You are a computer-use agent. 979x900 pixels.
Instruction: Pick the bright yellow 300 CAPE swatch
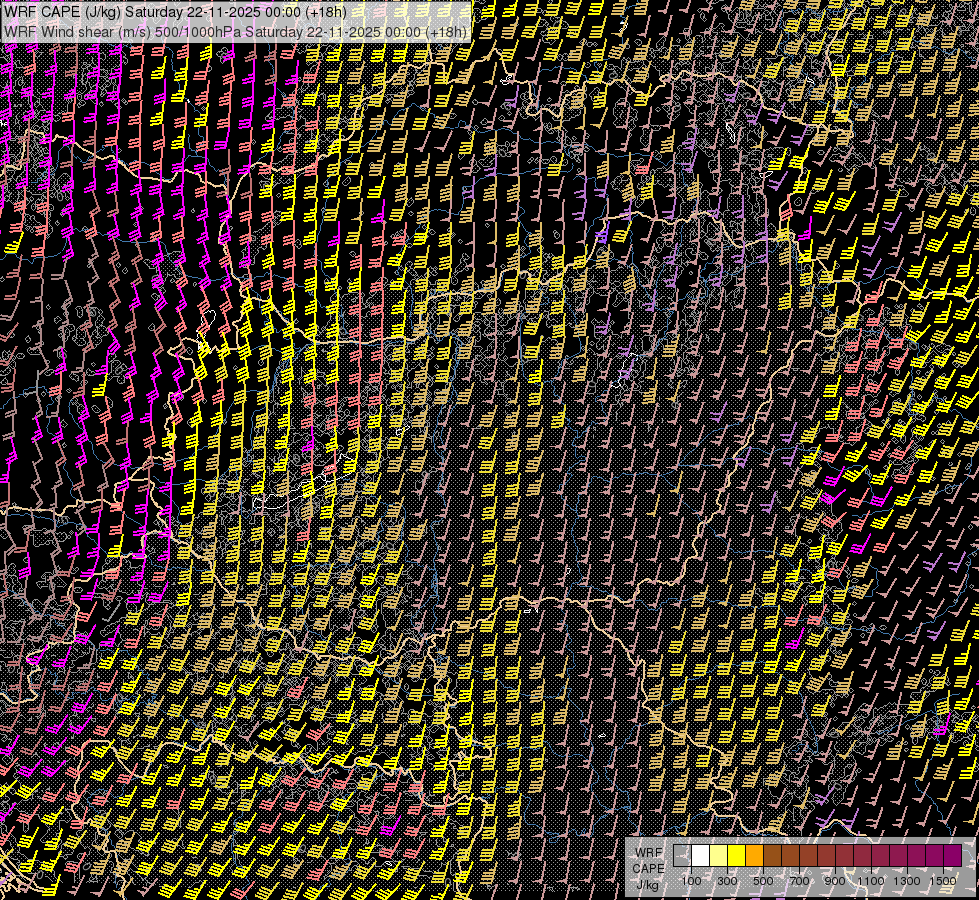click(737, 856)
